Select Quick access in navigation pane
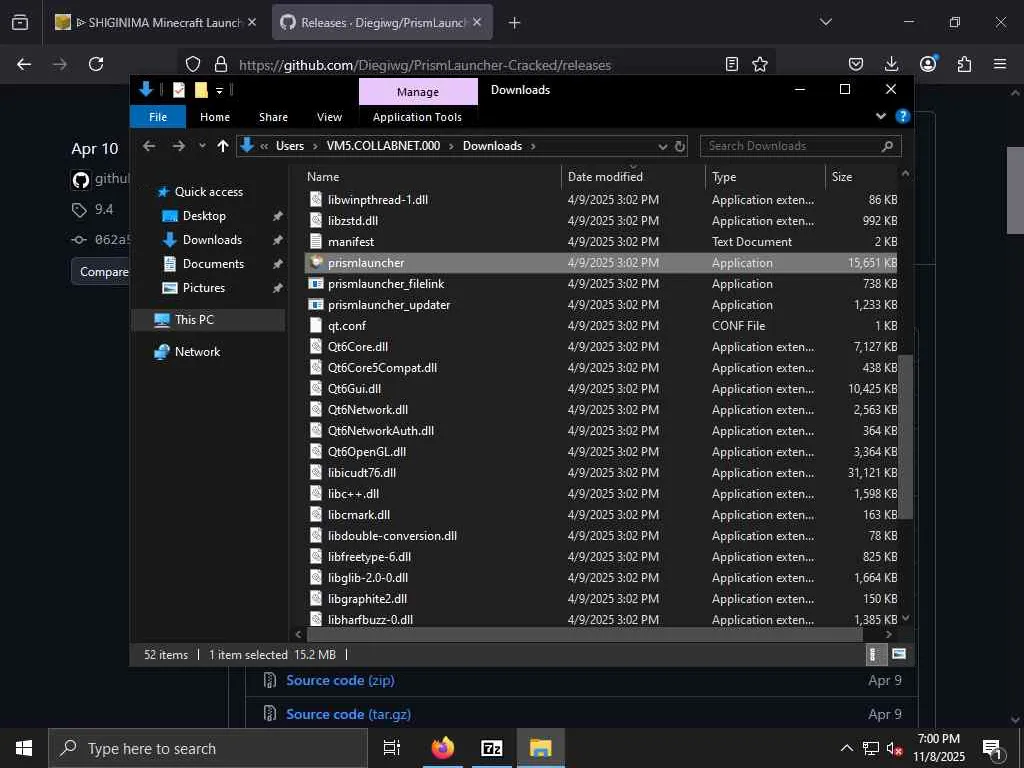1024x768 pixels. [208, 191]
